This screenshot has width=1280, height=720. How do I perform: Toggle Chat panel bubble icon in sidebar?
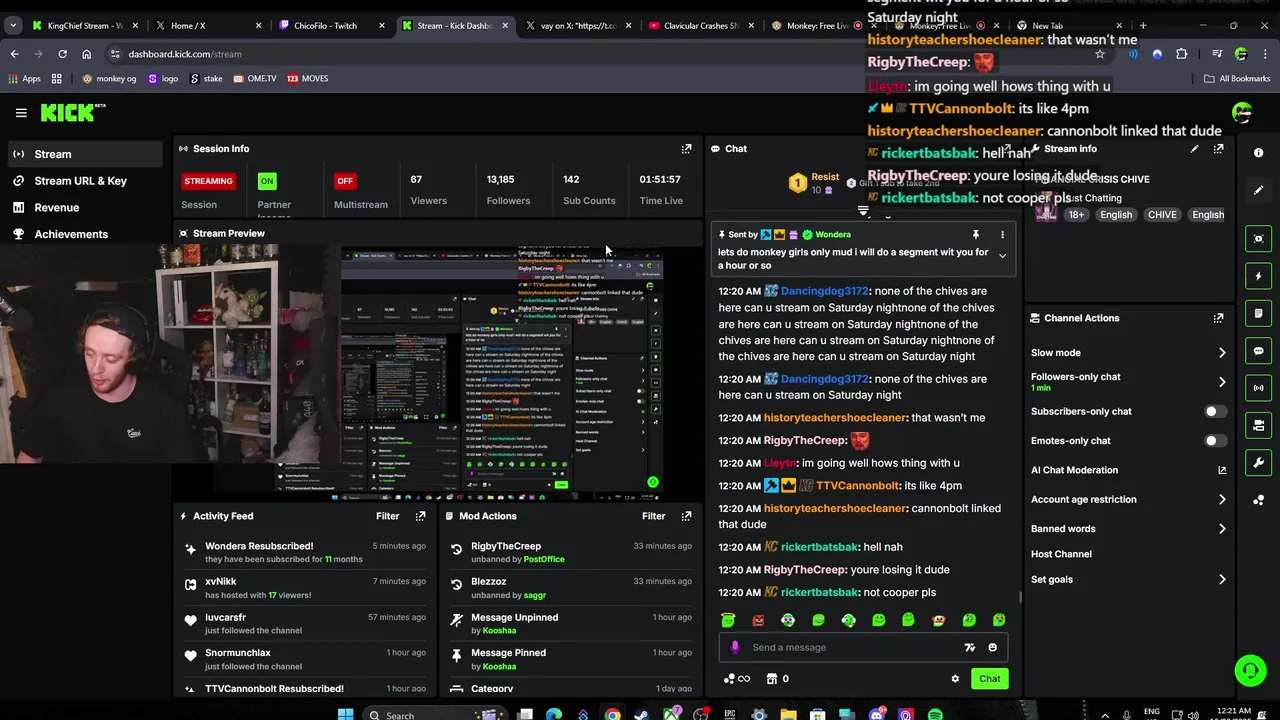pyautogui.click(x=1259, y=351)
